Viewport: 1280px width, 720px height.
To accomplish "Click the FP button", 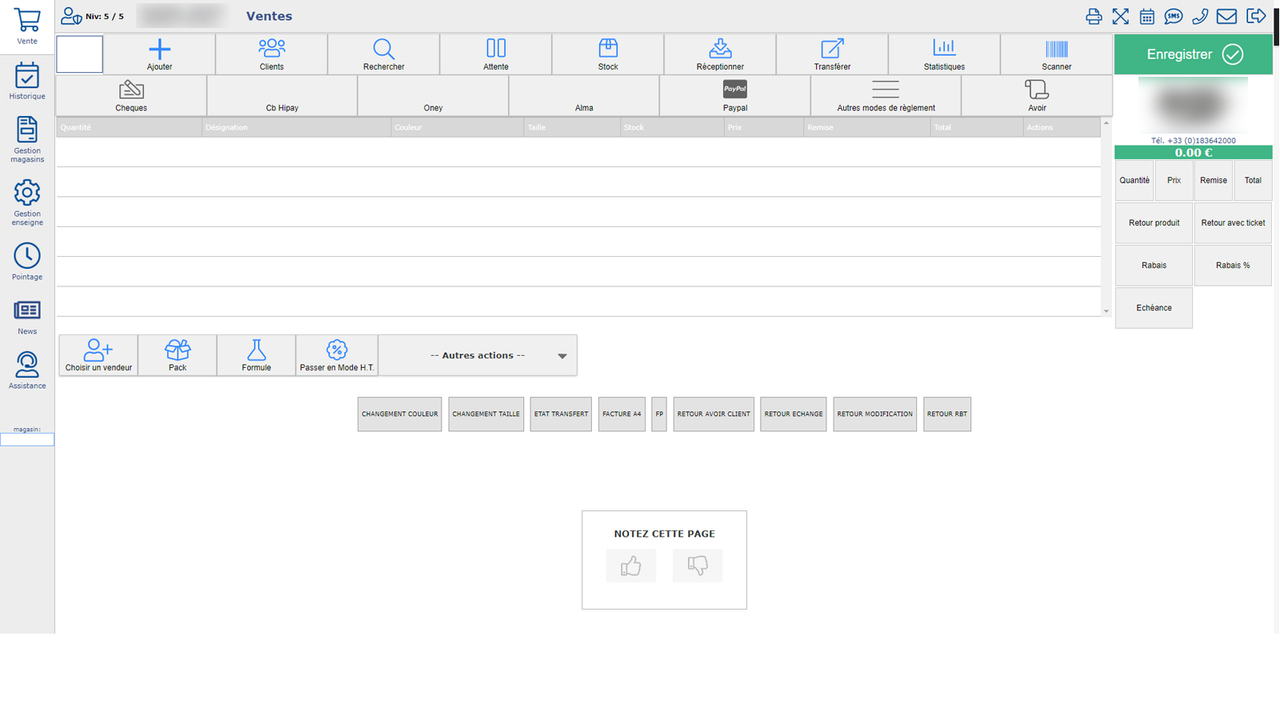I will pos(659,414).
